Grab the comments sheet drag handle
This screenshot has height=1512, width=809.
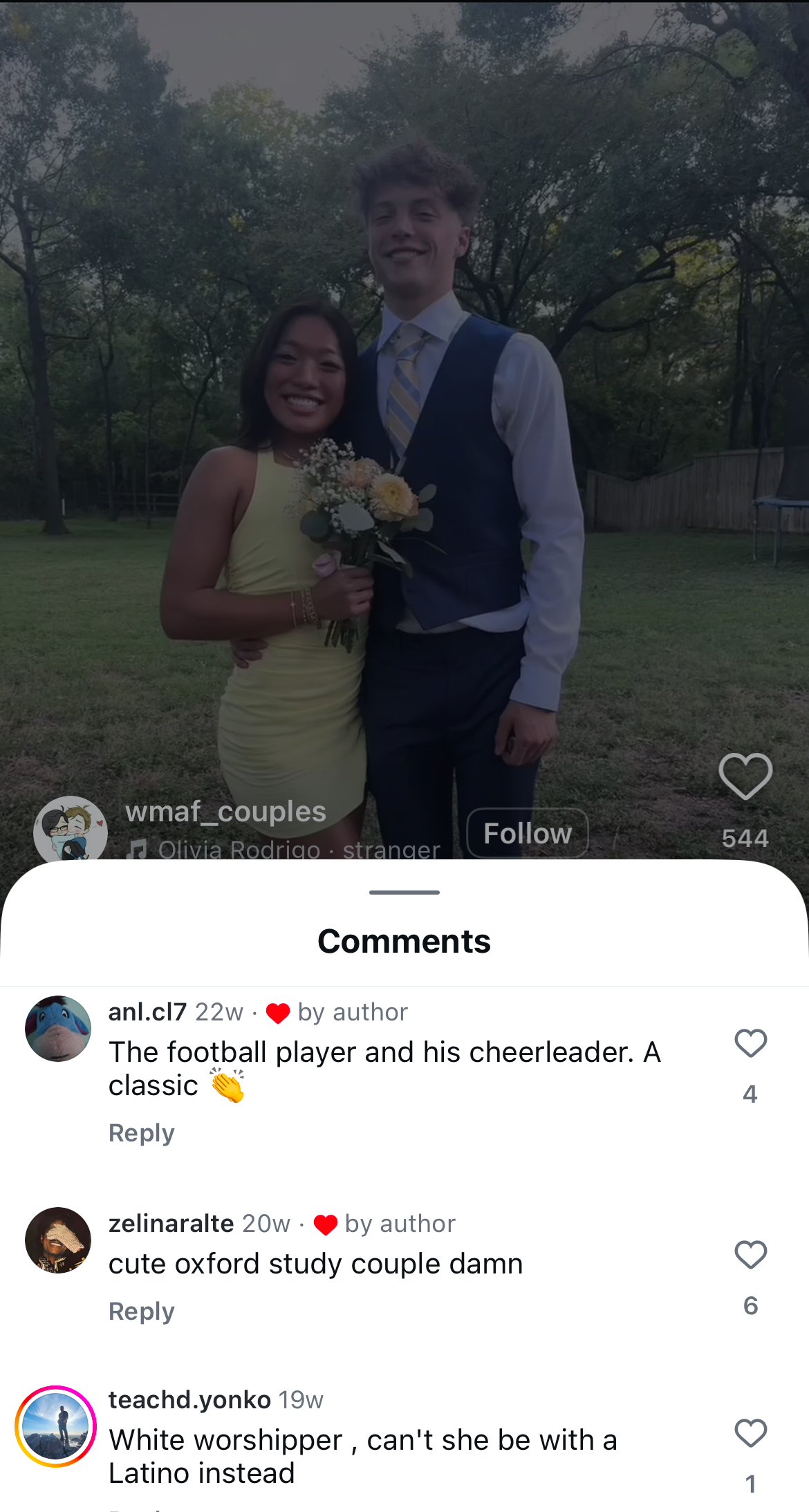pyautogui.click(x=404, y=893)
